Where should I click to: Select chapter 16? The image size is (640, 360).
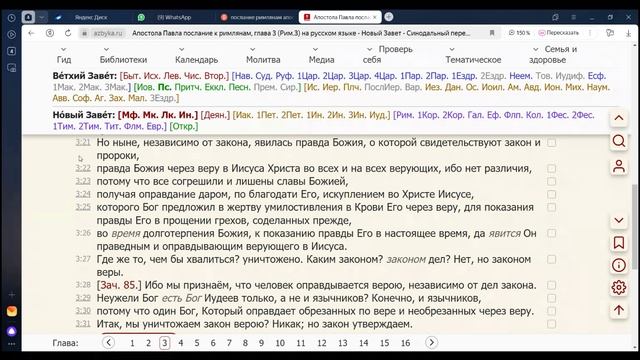(x=405, y=343)
